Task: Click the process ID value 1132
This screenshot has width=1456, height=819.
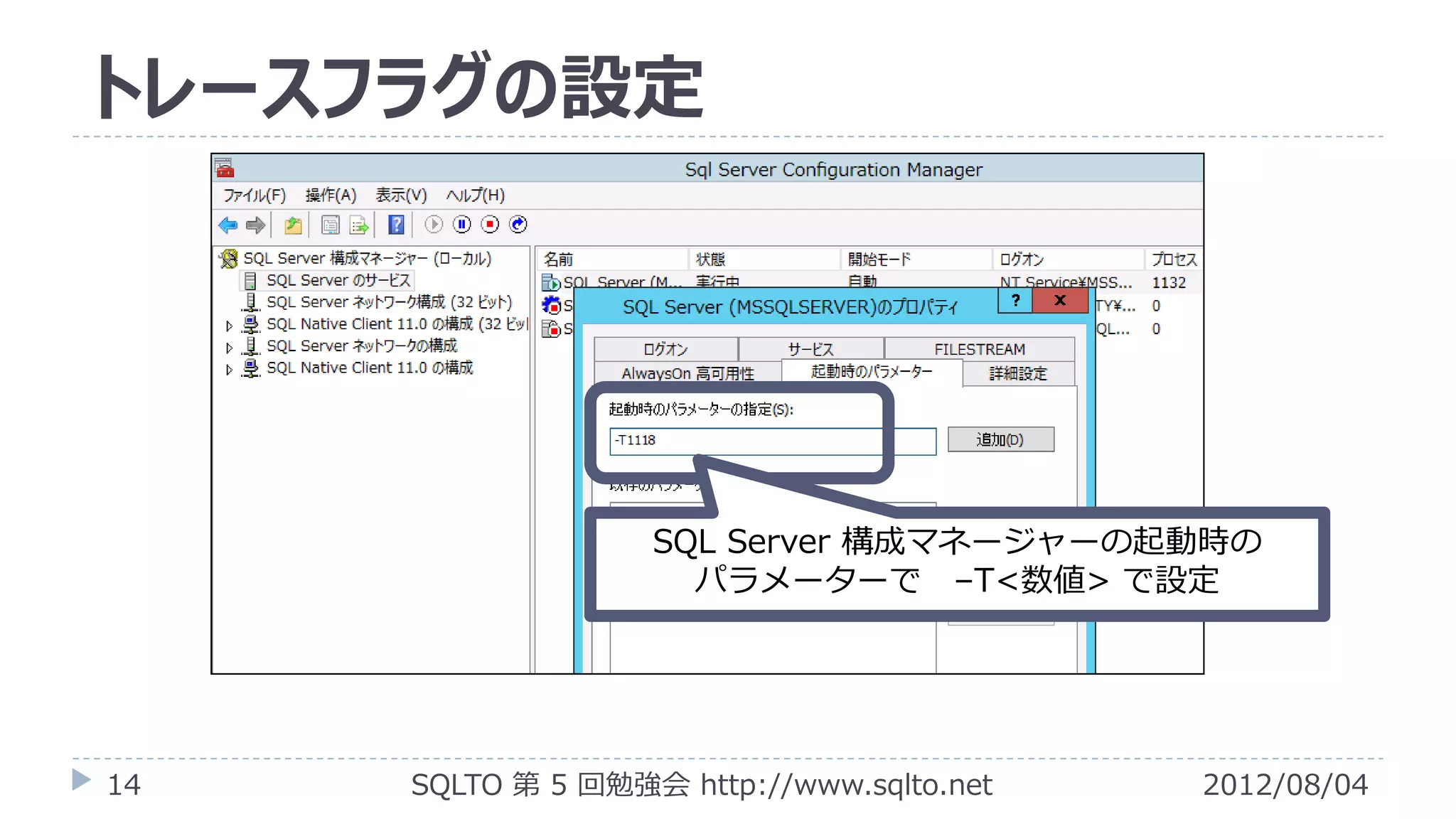Action: 1169,283
